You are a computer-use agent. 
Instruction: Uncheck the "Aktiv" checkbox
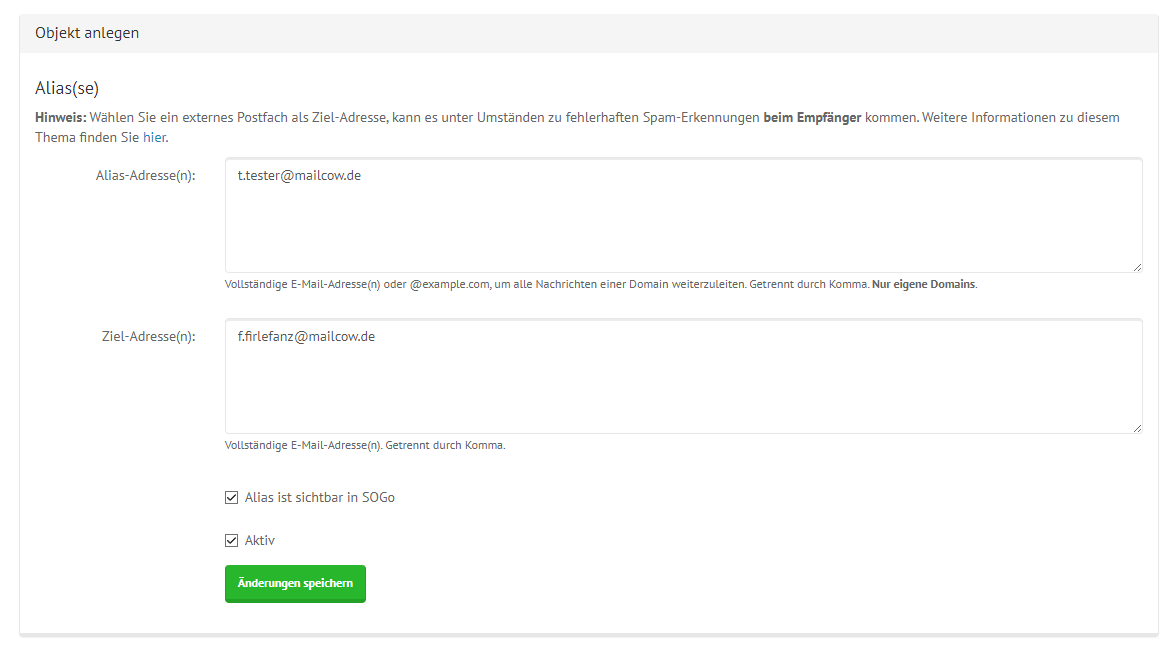click(x=232, y=538)
